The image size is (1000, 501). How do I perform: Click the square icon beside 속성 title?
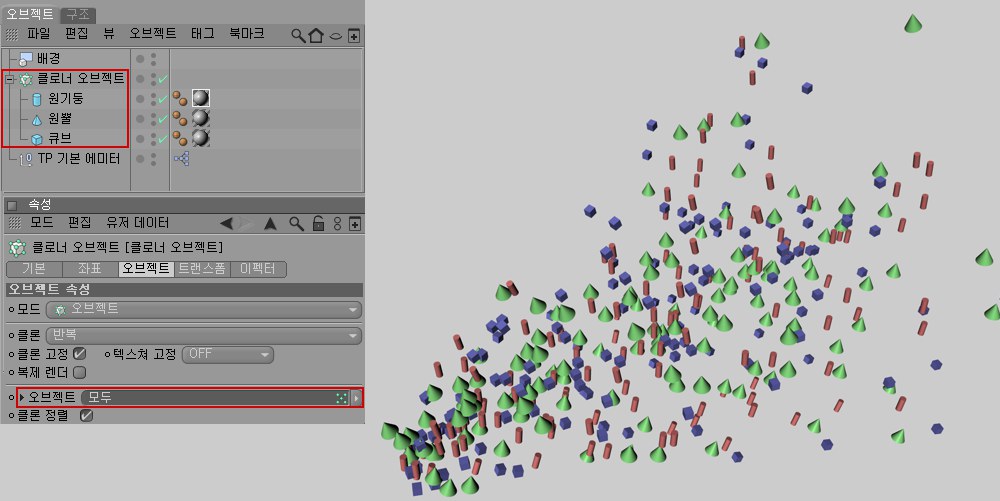pos(11,205)
